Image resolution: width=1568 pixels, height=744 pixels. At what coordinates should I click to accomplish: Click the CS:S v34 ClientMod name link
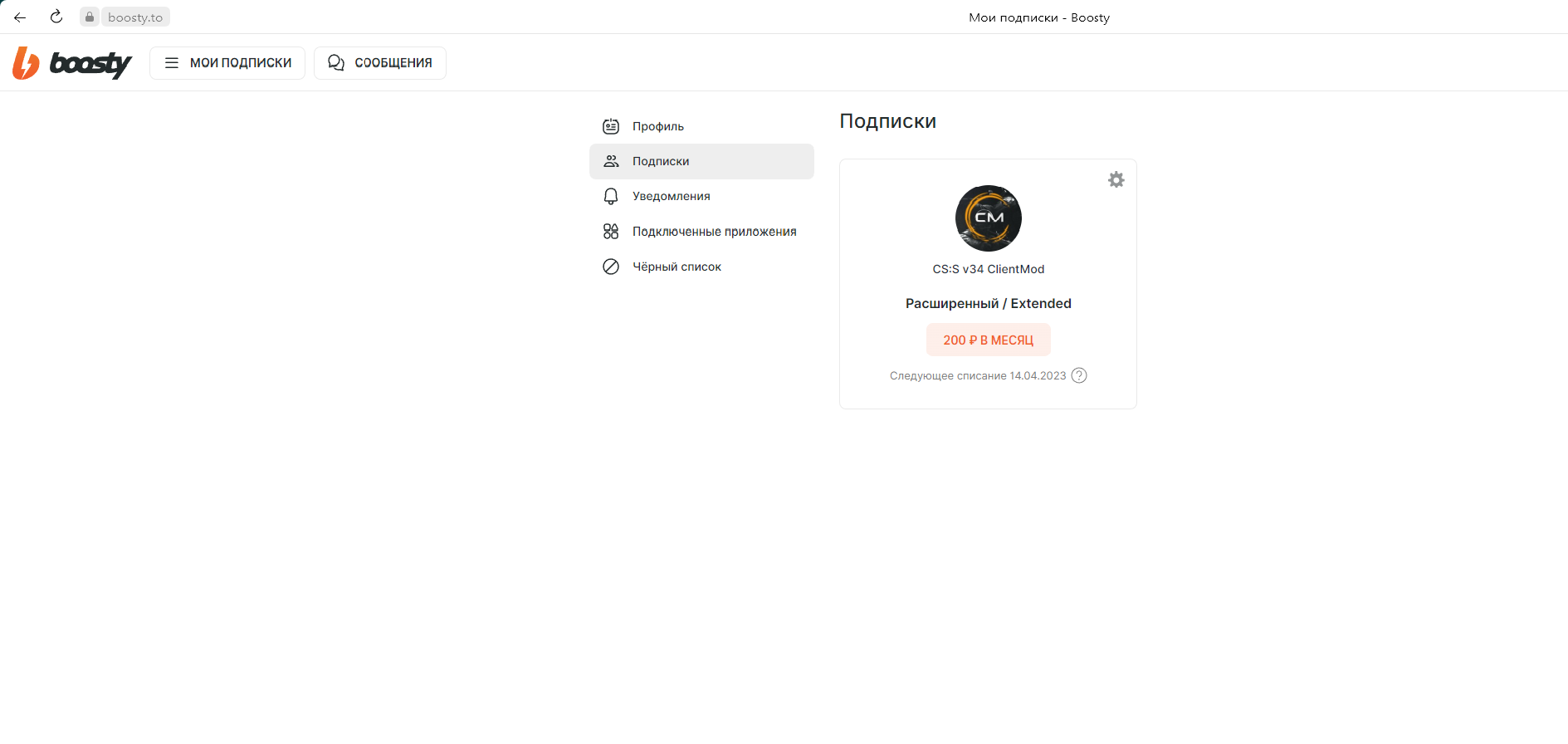point(989,269)
